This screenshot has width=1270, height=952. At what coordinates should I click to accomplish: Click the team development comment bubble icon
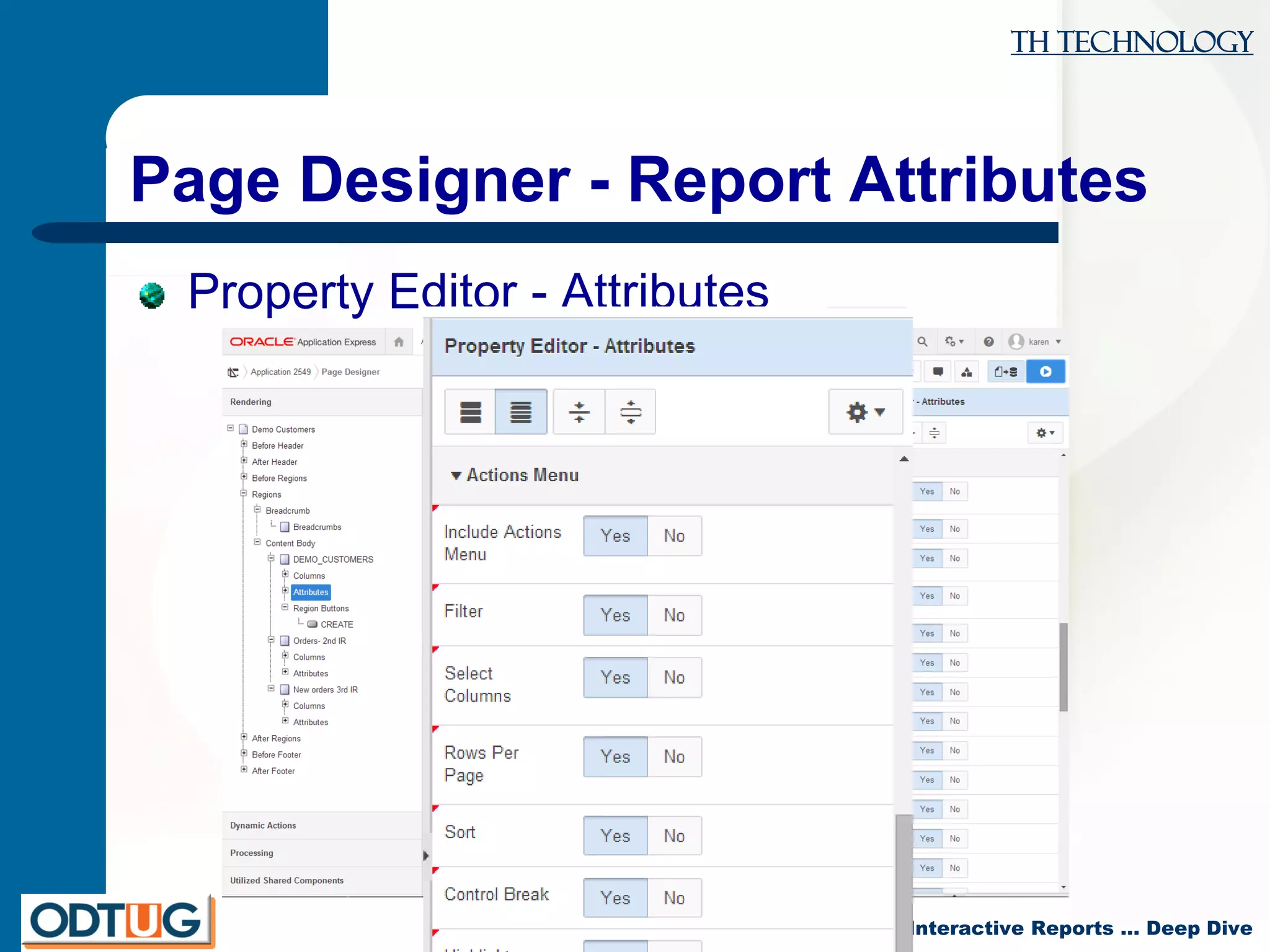(938, 372)
